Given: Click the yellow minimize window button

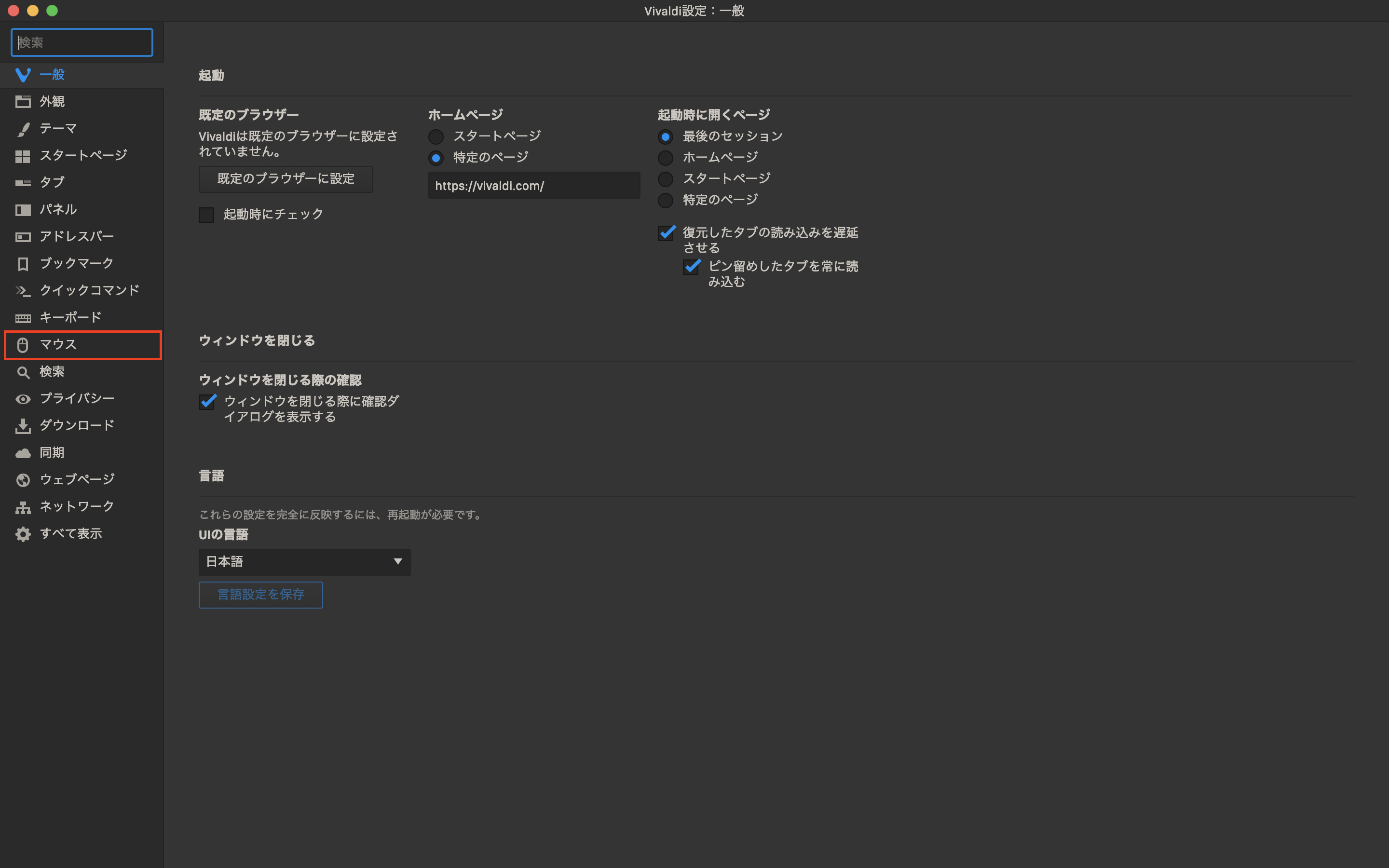Looking at the screenshot, I should (33, 10).
